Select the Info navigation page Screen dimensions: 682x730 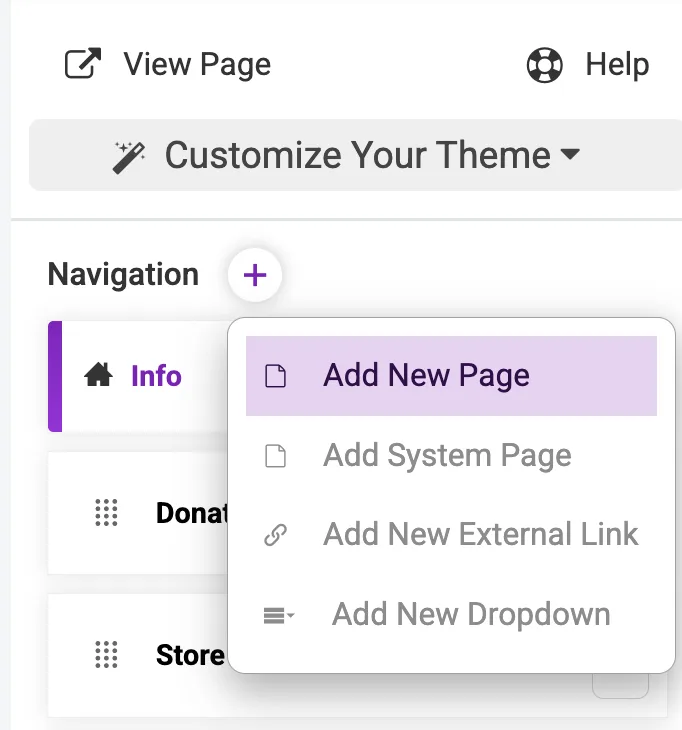coord(156,376)
